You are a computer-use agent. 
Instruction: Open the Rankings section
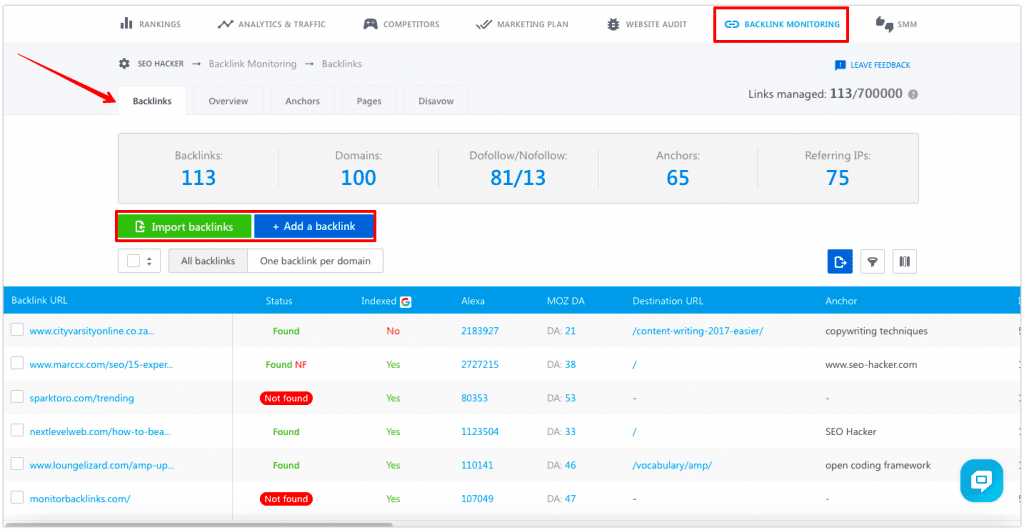(150, 24)
